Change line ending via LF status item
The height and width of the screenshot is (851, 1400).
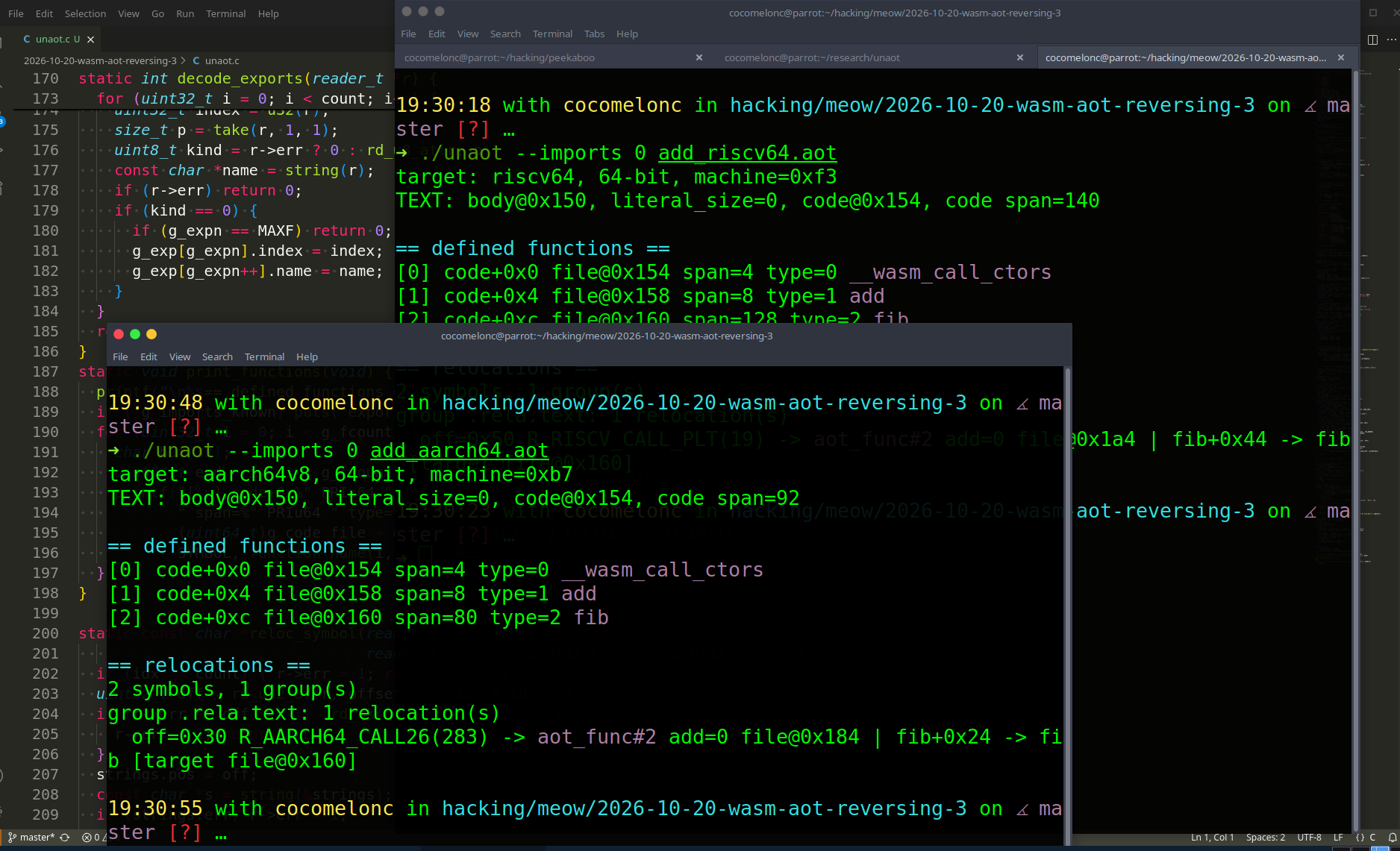point(1338,838)
